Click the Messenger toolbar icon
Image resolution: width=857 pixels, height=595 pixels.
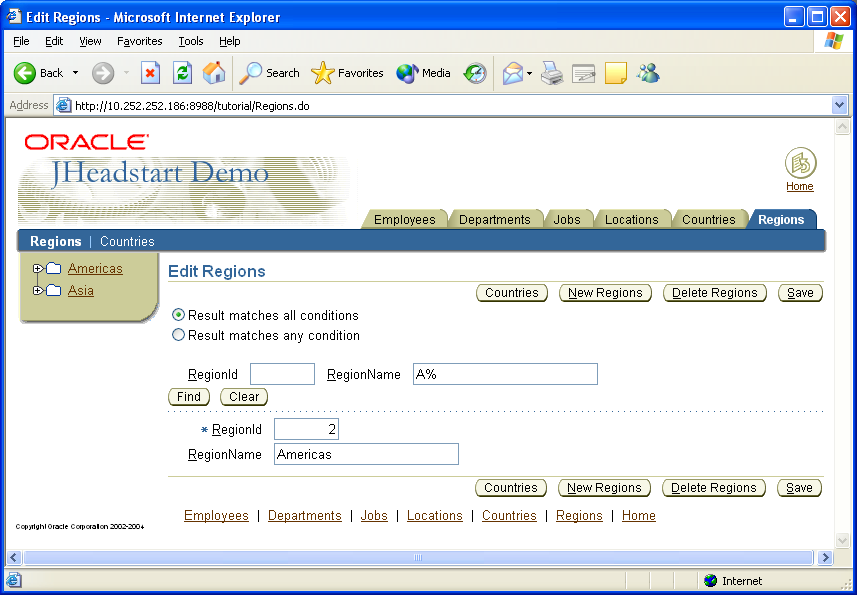pos(648,73)
